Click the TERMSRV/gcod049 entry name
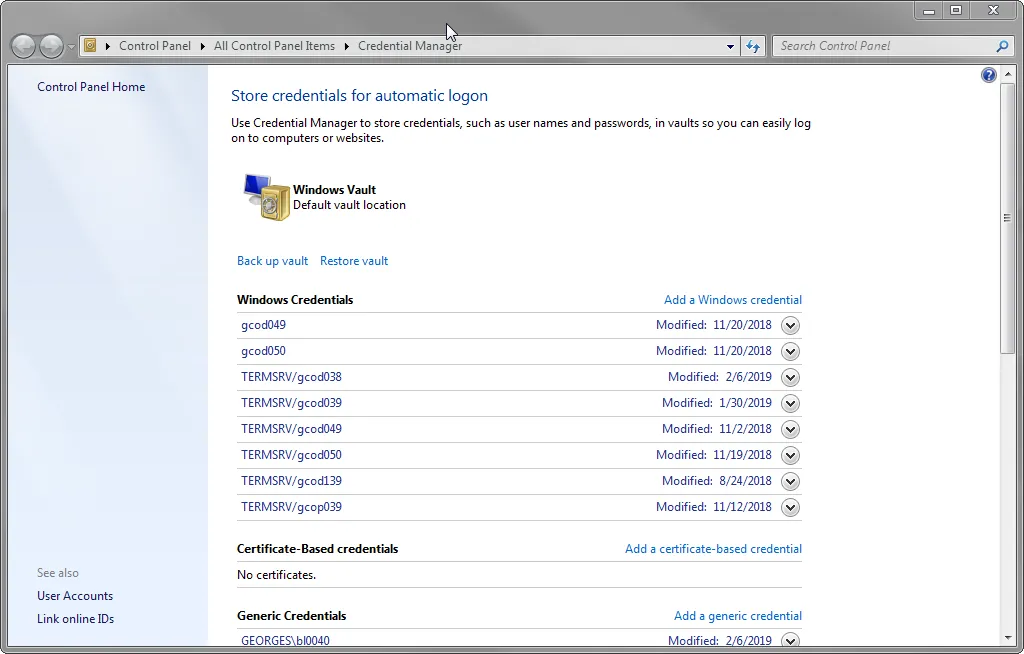This screenshot has width=1024, height=654. coord(291,429)
